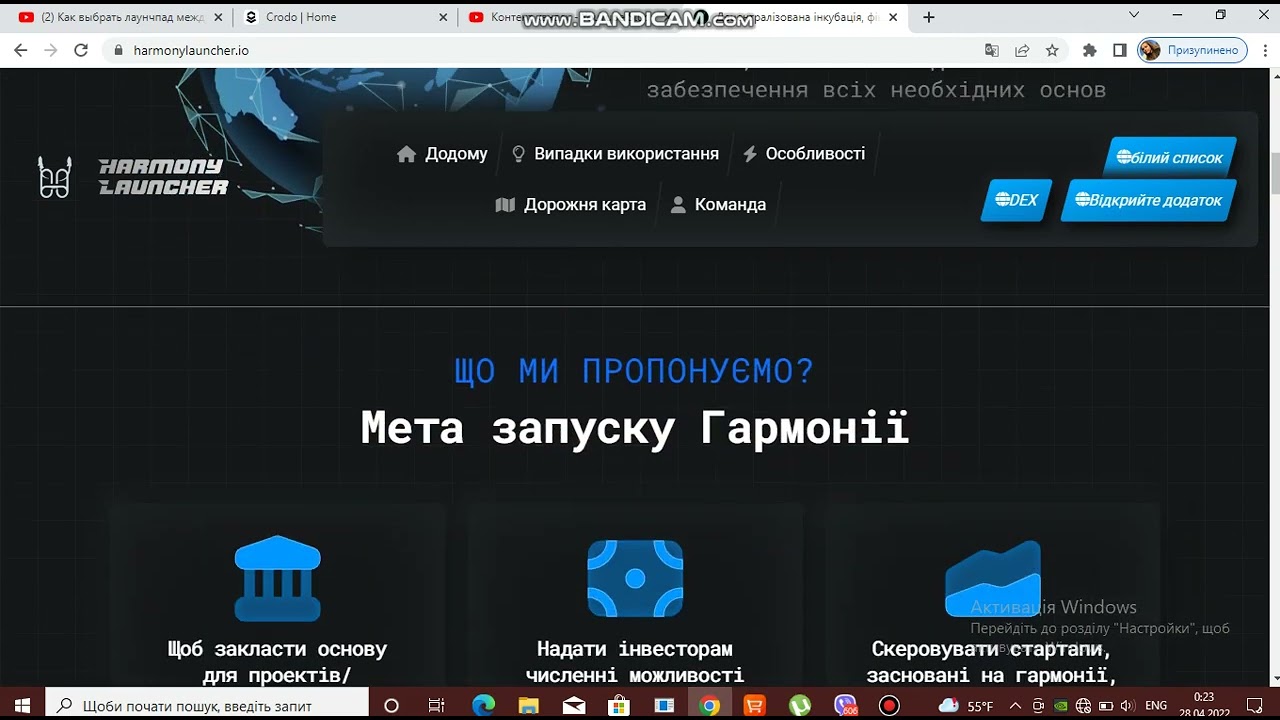
Task: Open Task View in the taskbar
Action: 436,705
